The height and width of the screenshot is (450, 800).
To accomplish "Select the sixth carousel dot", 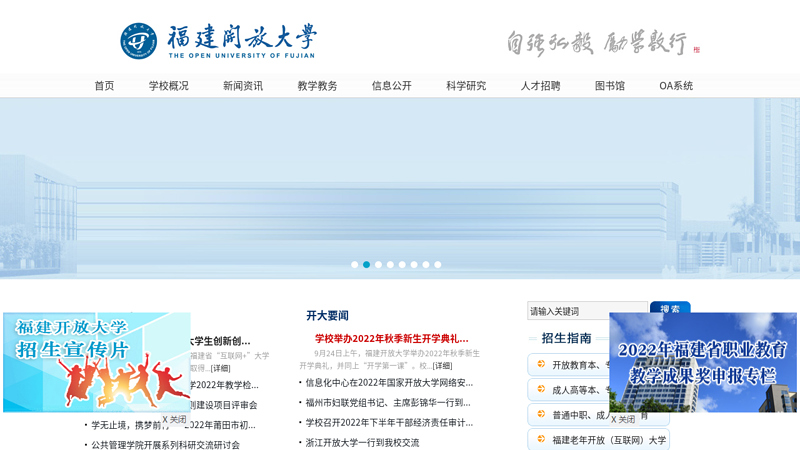I will (414, 264).
